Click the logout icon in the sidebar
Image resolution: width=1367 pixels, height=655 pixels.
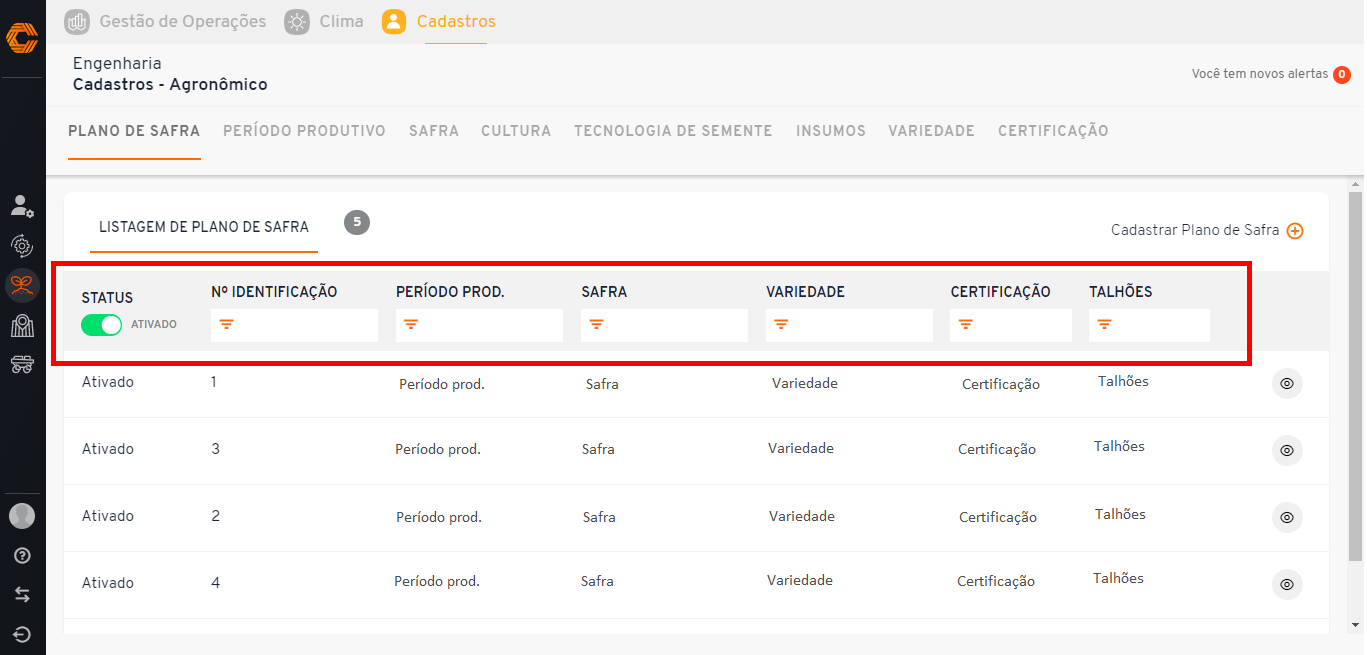pyautogui.click(x=22, y=634)
